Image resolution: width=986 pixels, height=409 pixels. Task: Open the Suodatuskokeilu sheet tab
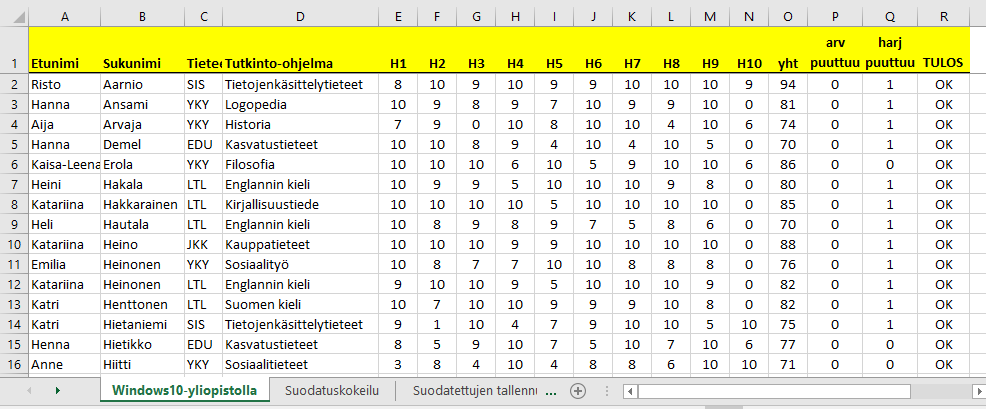pyautogui.click(x=331, y=391)
